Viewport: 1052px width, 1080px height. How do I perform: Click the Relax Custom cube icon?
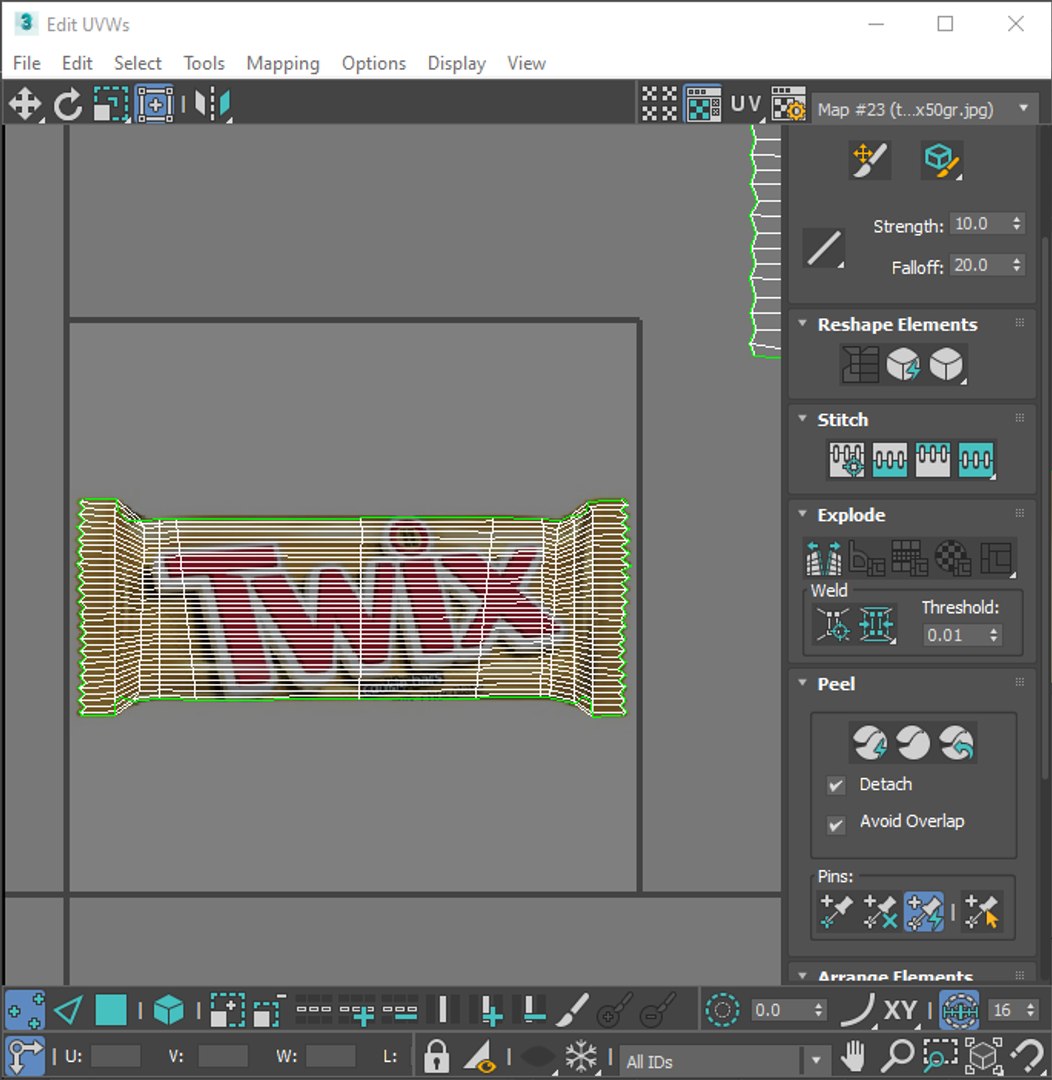pyautogui.click(x=946, y=364)
